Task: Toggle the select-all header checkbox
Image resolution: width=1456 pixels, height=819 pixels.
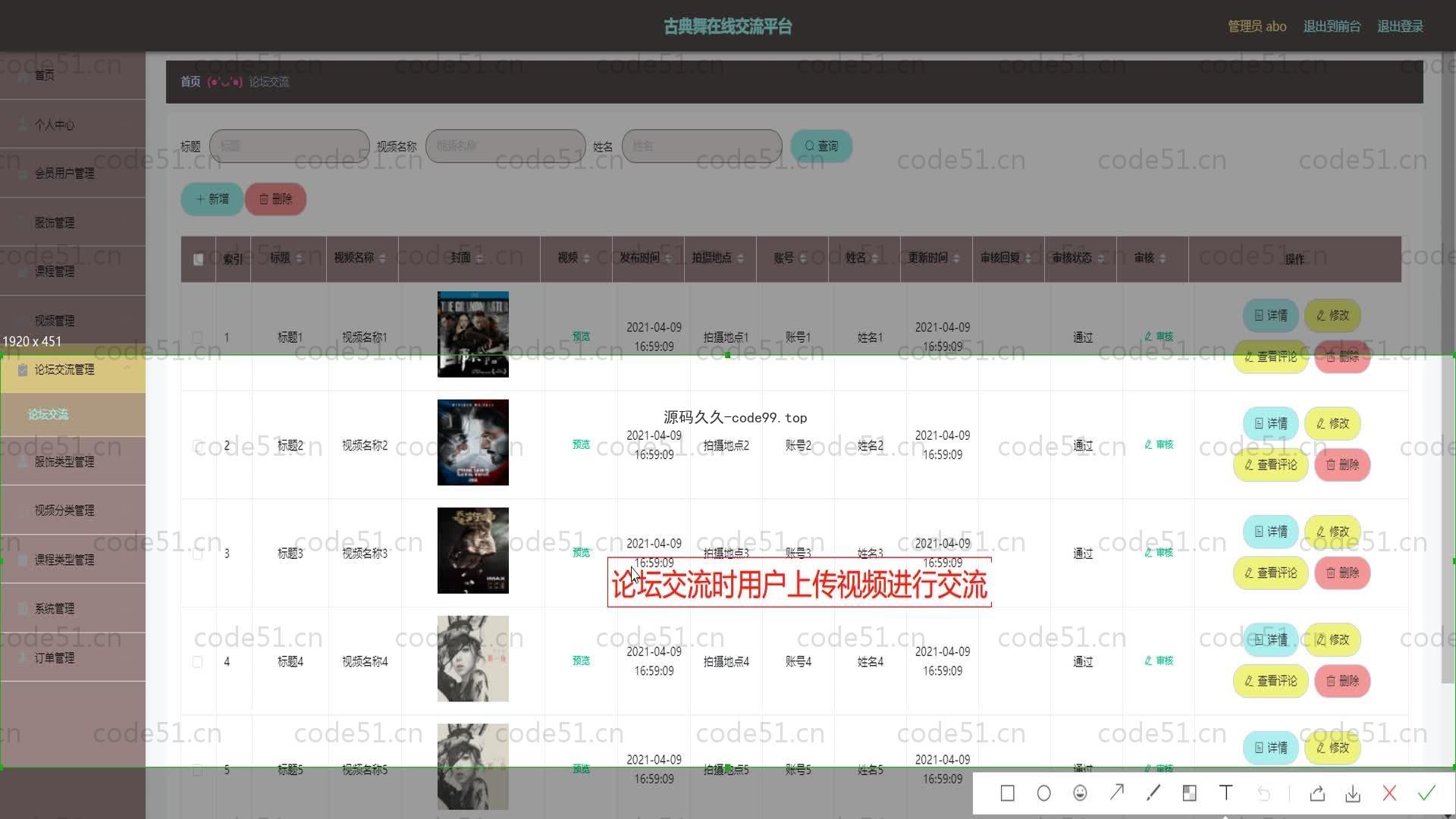Action: [x=198, y=259]
